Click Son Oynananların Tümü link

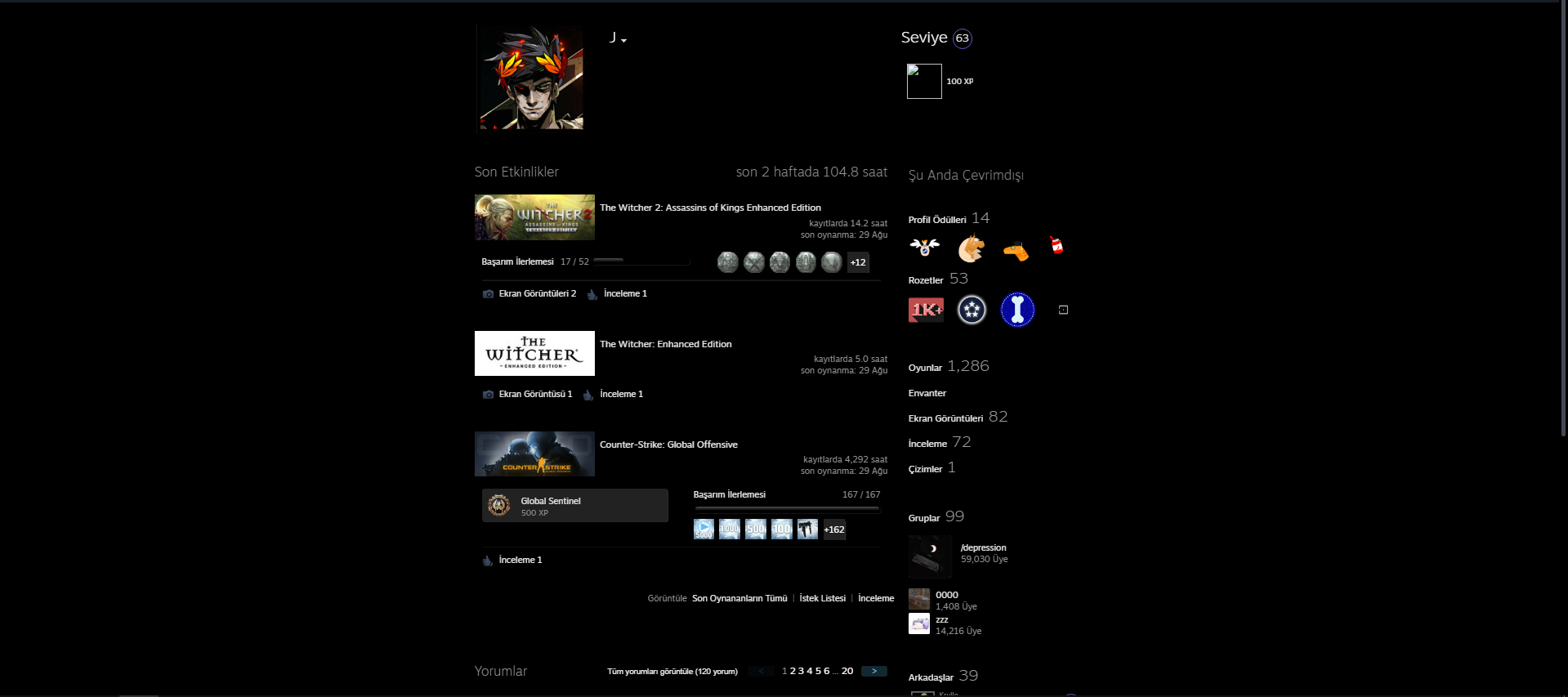tap(739, 598)
